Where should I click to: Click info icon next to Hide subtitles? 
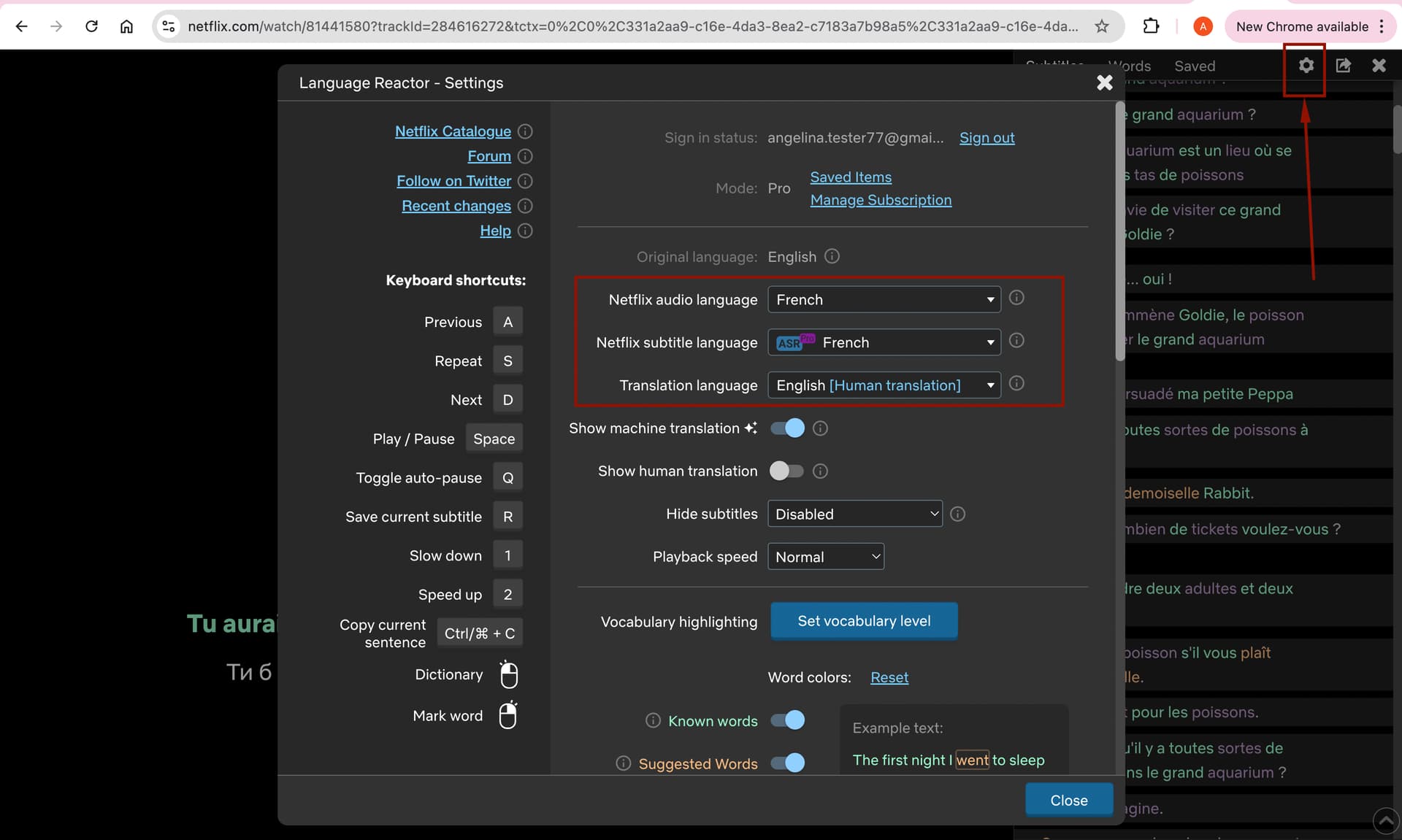point(957,515)
